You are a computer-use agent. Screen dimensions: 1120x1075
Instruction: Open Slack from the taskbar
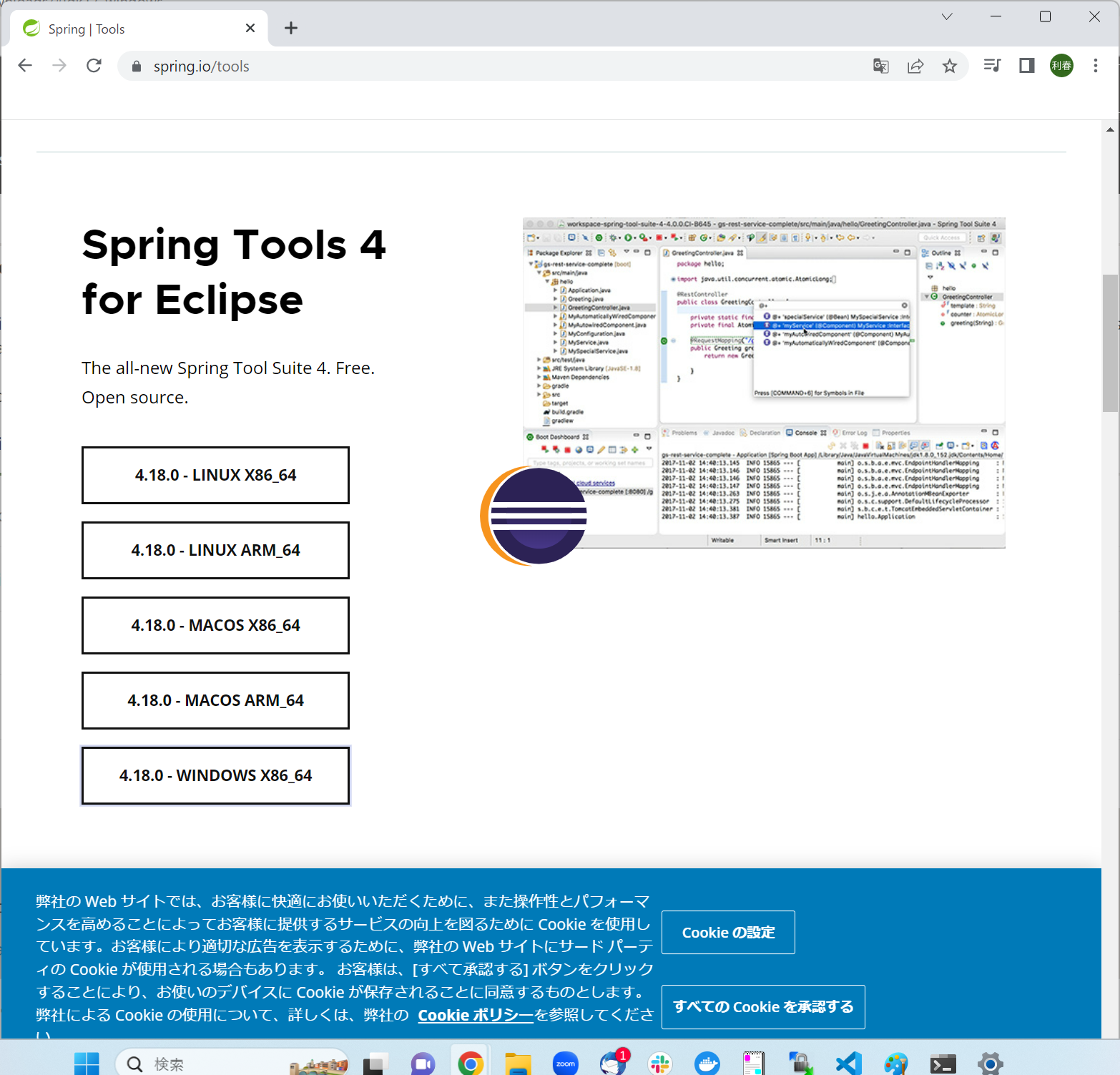pos(659,1063)
